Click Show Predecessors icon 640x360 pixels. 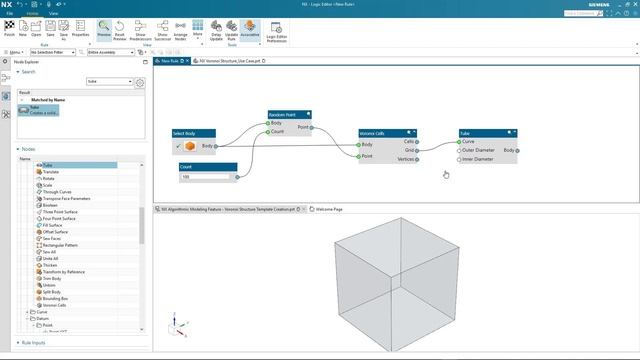(140, 27)
